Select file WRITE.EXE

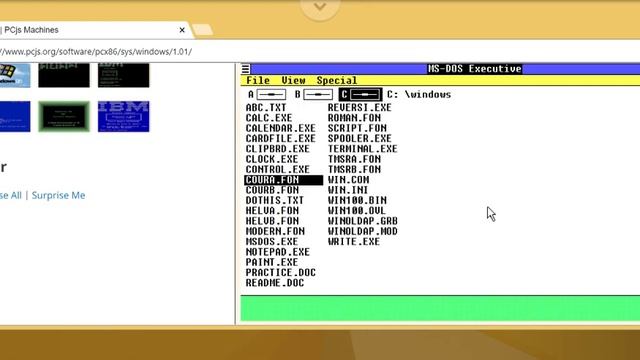tap(353, 242)
